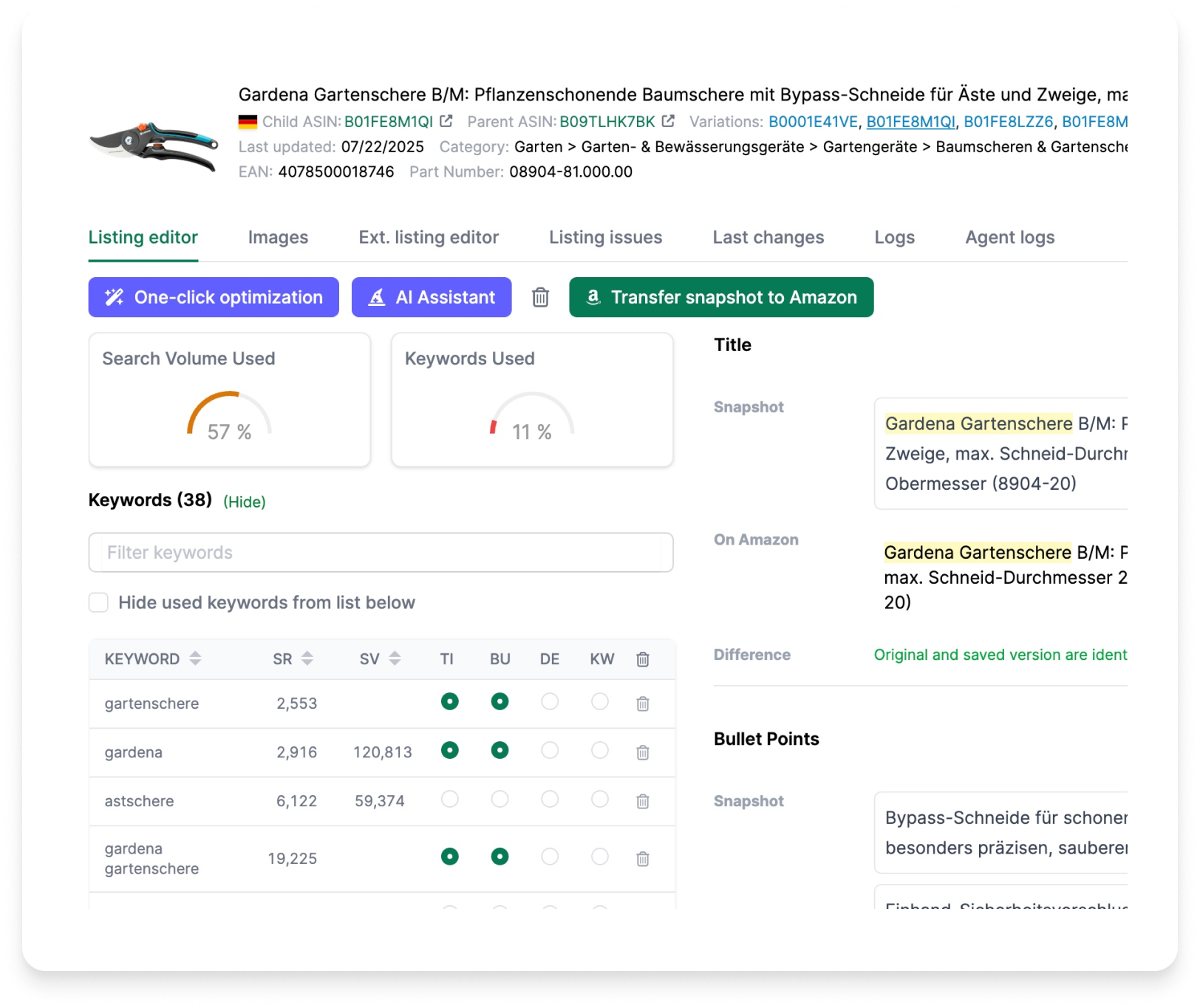Select DE radio for gartenschere
This screenshot has height=1008, width=1200.
point(550,701)
